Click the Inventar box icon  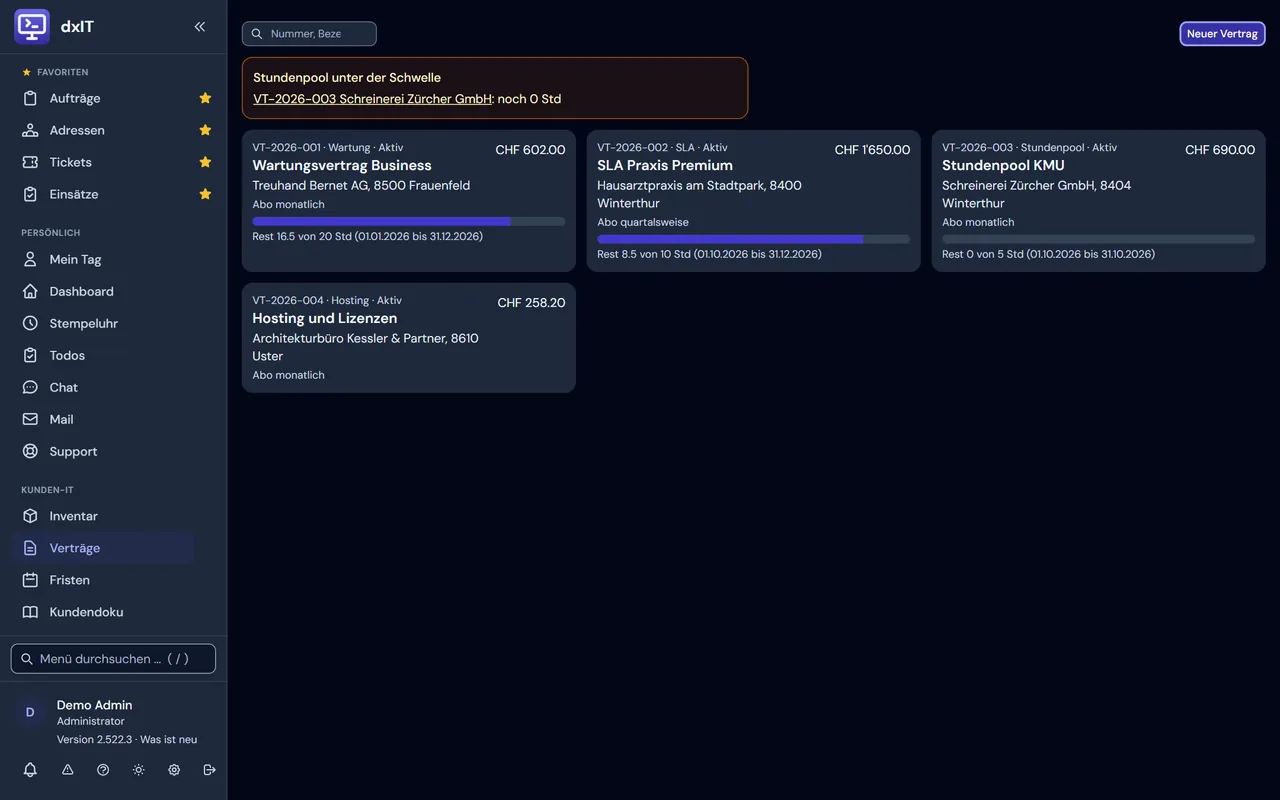tap(30, 516)
